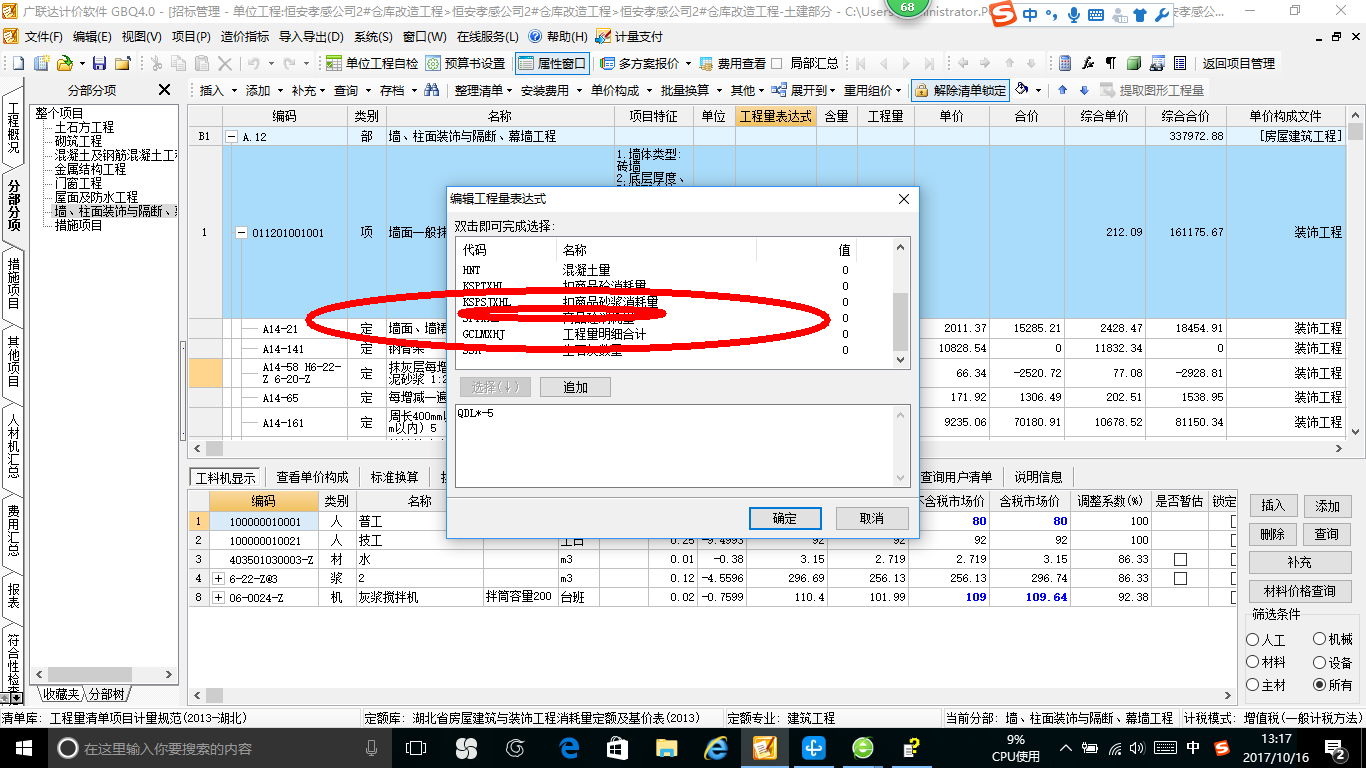The height and width of the screenshot is (768, 1366).
Task: Switch to 措施项目 side tab
Action: (13, 283)
